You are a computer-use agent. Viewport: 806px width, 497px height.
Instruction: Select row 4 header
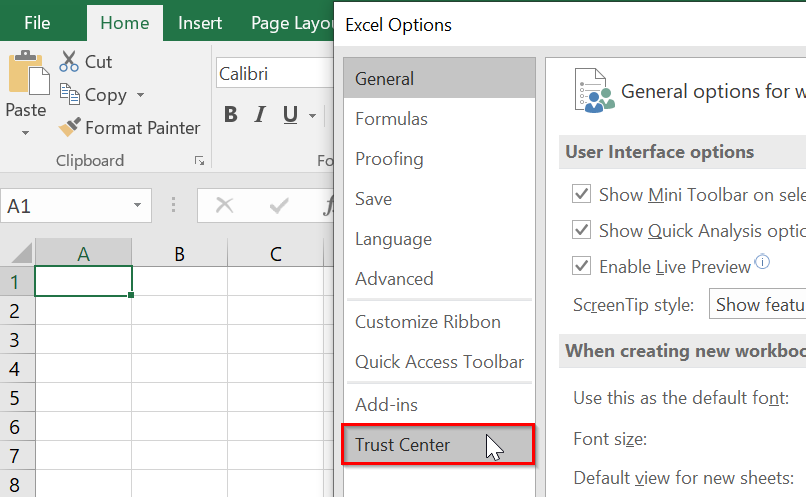coord(17,369)
